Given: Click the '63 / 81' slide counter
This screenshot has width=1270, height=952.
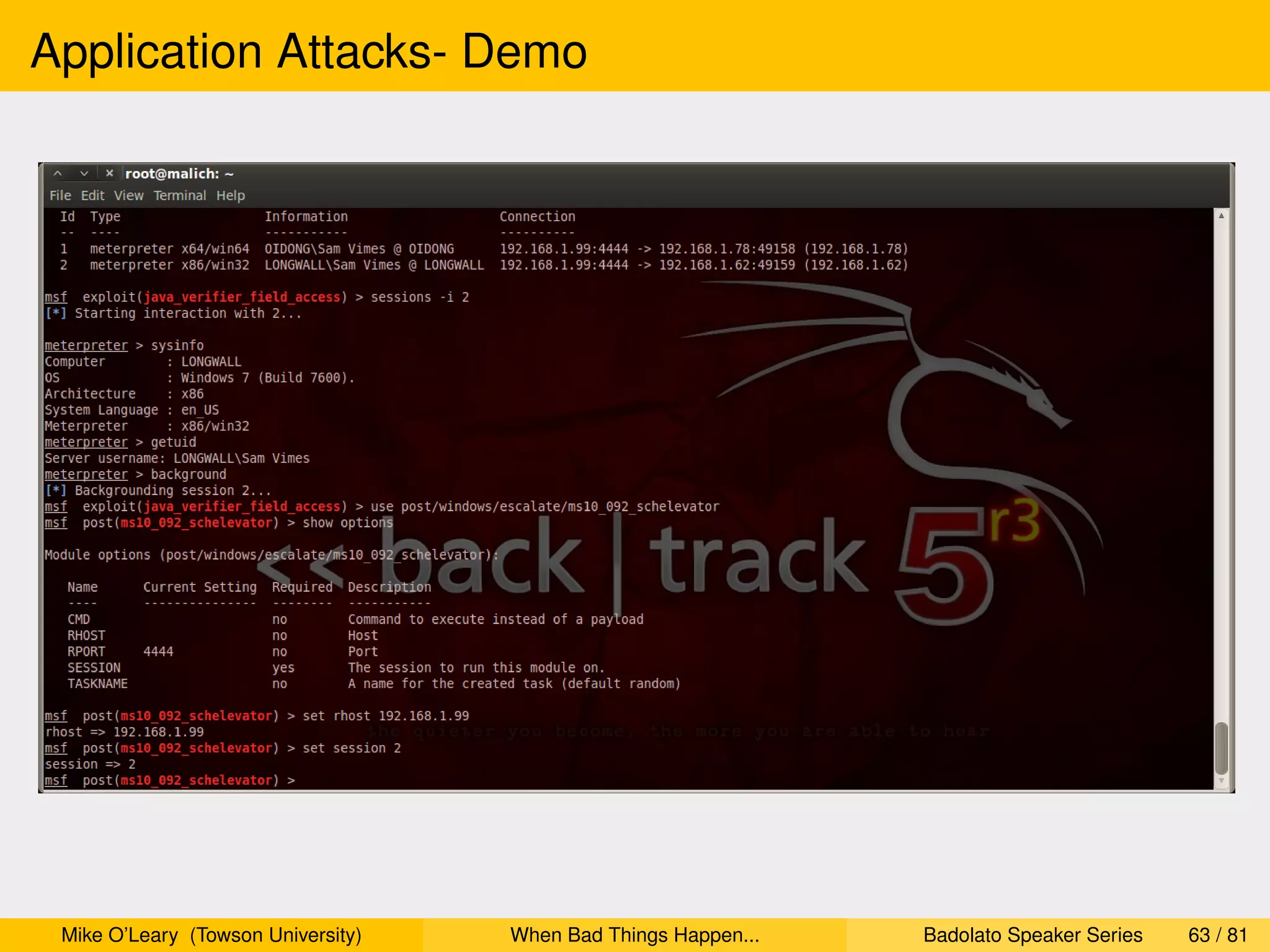Looking at the screenshot, I should (x=1217, y=935).
